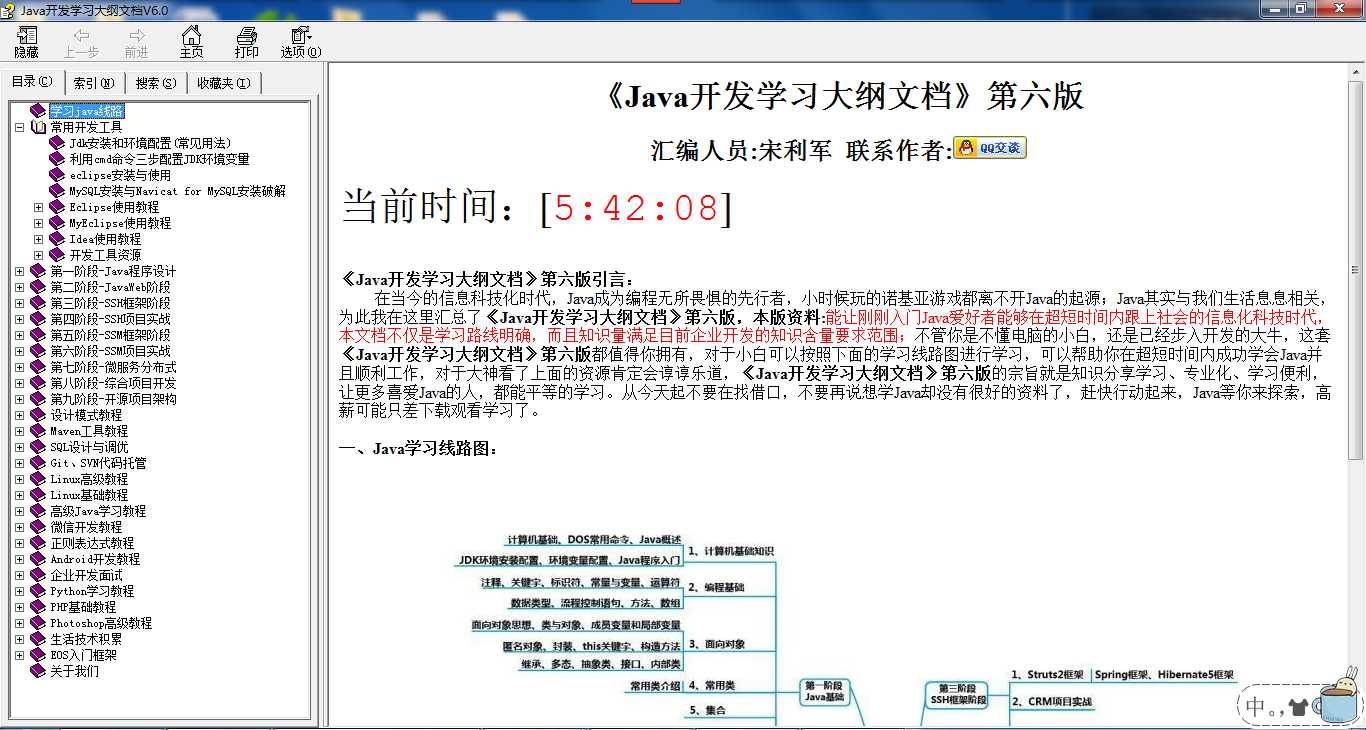Select PHP基础教程 entry

83,607
